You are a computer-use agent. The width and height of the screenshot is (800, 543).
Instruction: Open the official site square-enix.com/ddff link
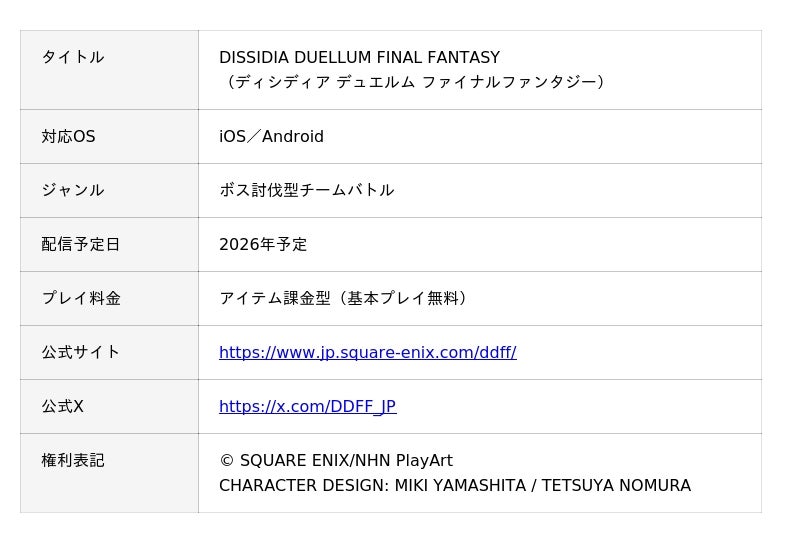367,352
